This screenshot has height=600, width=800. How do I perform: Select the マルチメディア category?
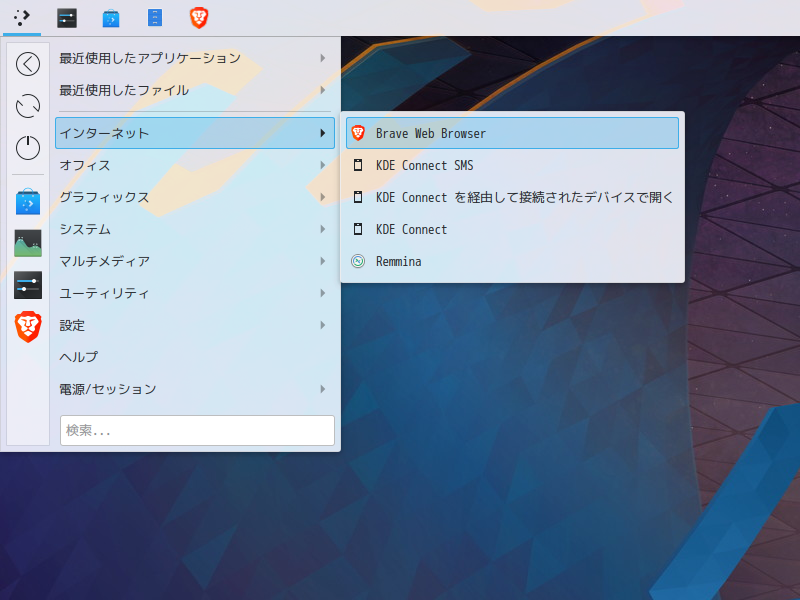pos(194,261)
